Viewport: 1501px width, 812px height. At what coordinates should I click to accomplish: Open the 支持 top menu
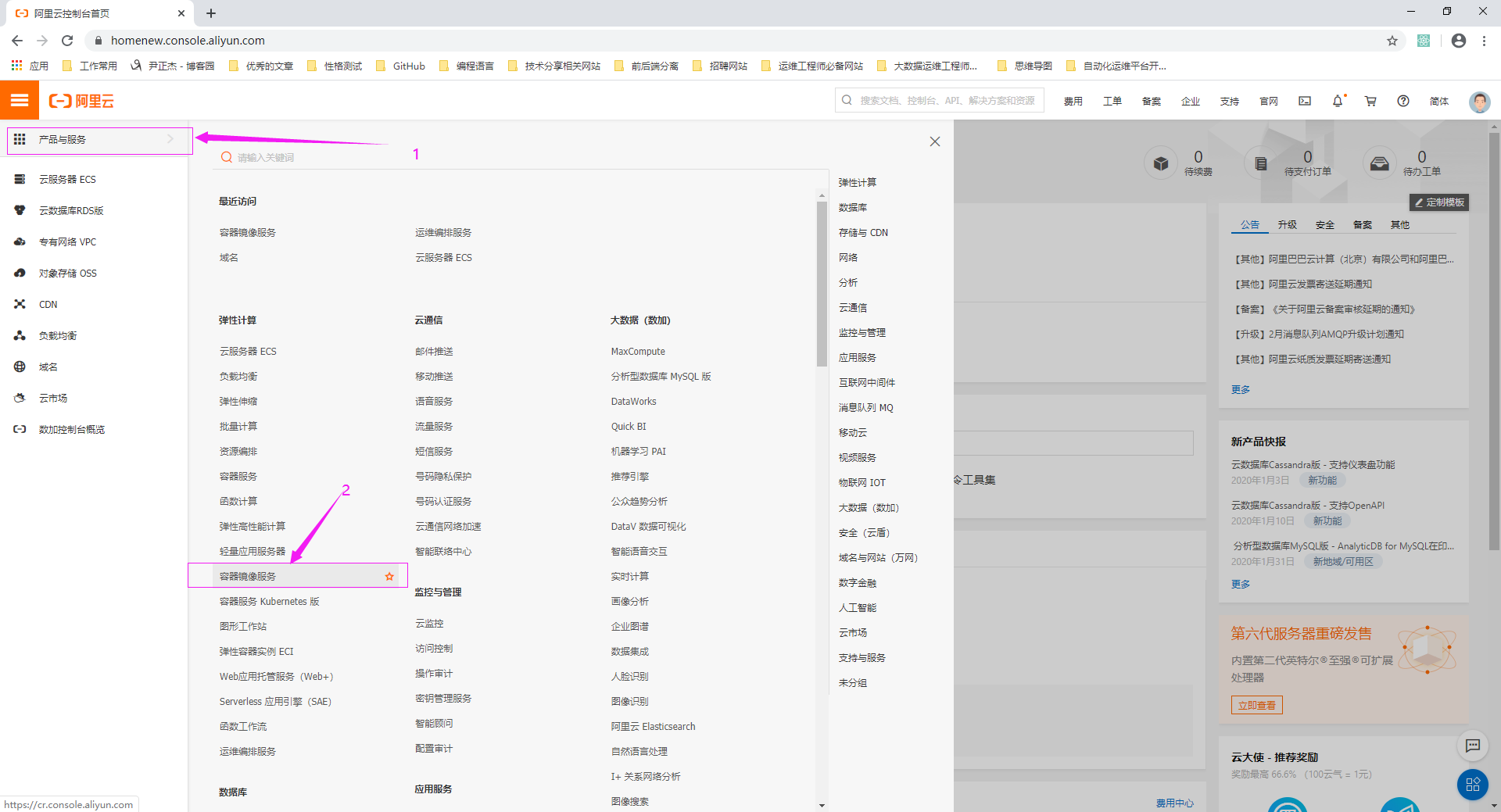[1230, 102]
